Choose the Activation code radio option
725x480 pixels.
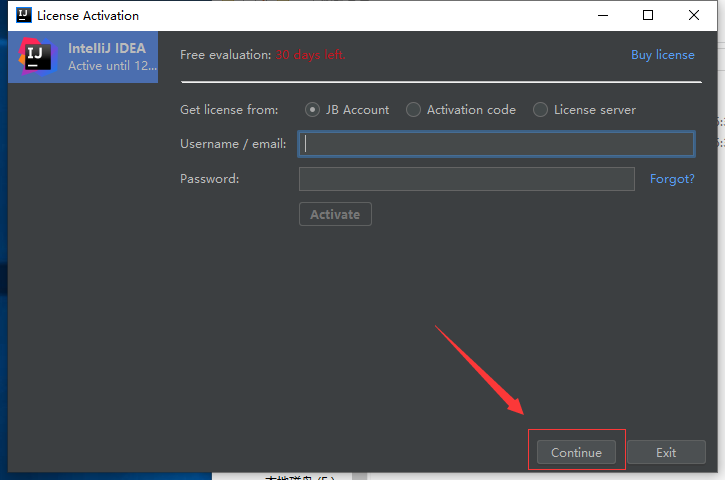point(414,110)
